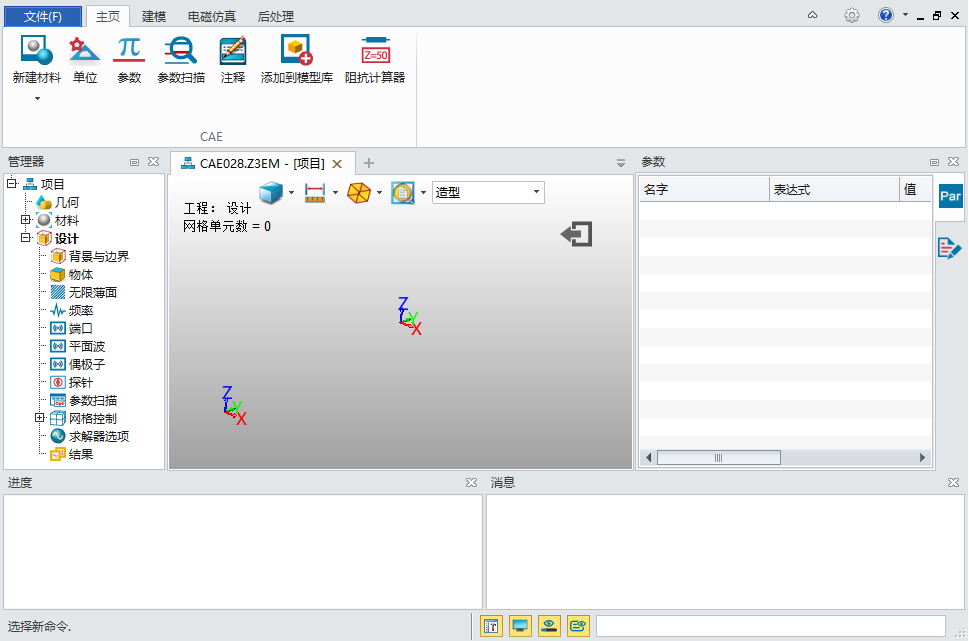Open the measure tool dropdown arrow
The image size is (969, 641).
[x=336, y=192]
